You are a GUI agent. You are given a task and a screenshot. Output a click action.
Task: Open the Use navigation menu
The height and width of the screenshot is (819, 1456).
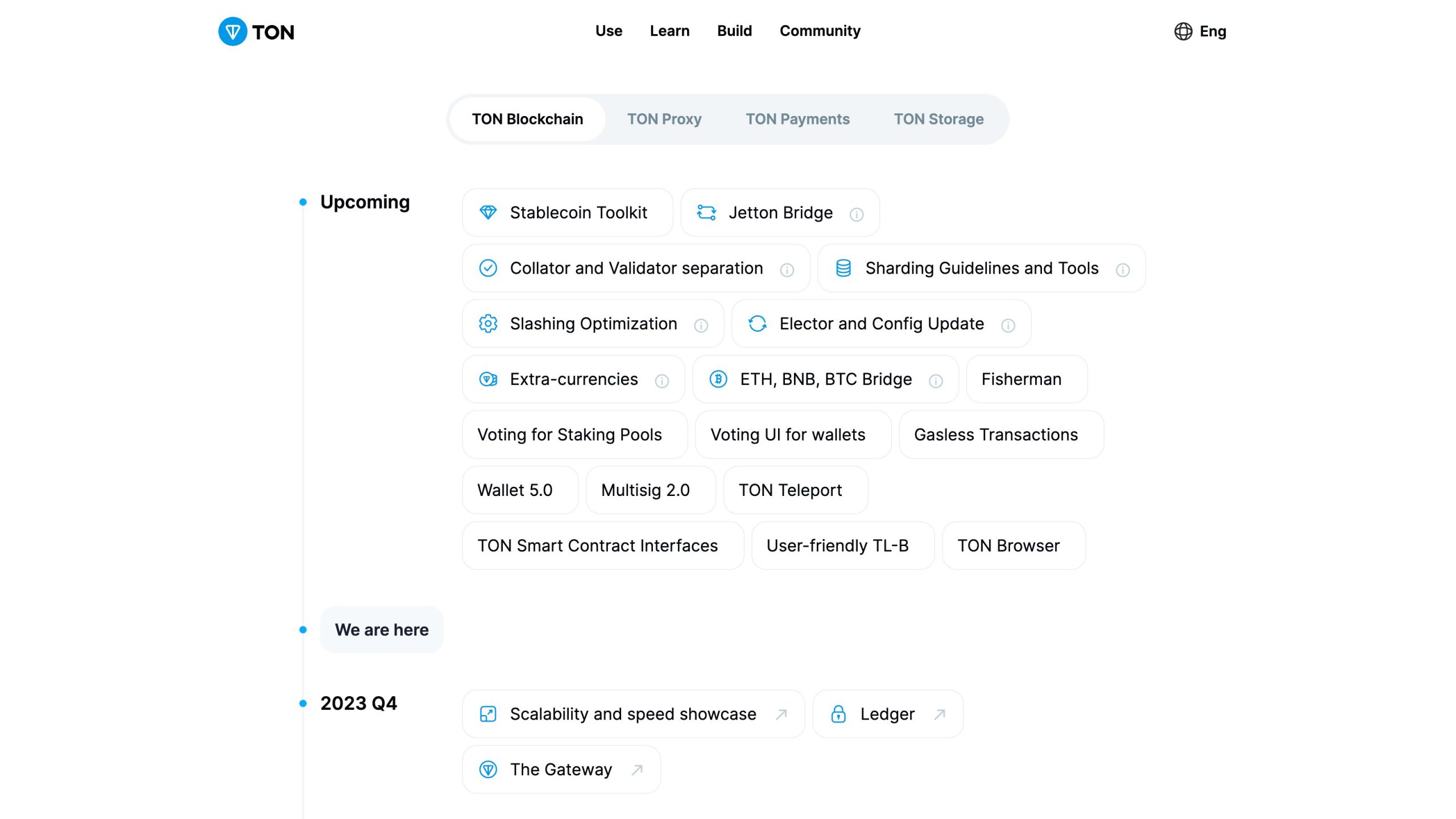pos(609,31)
